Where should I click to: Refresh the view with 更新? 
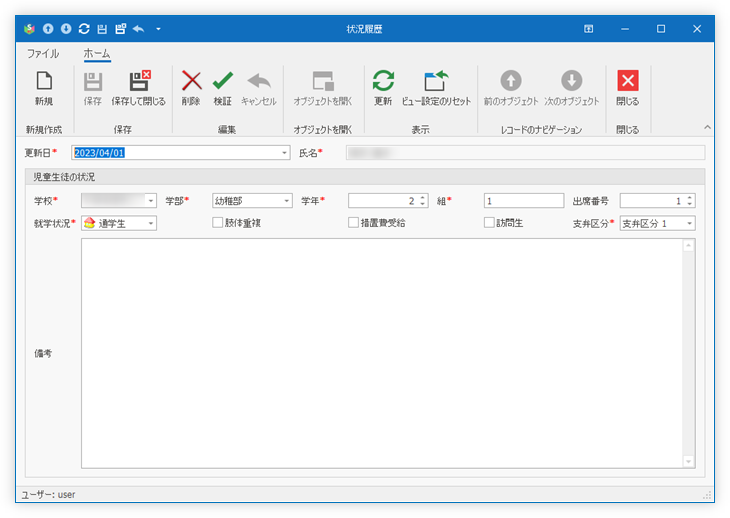coord(383,88)
